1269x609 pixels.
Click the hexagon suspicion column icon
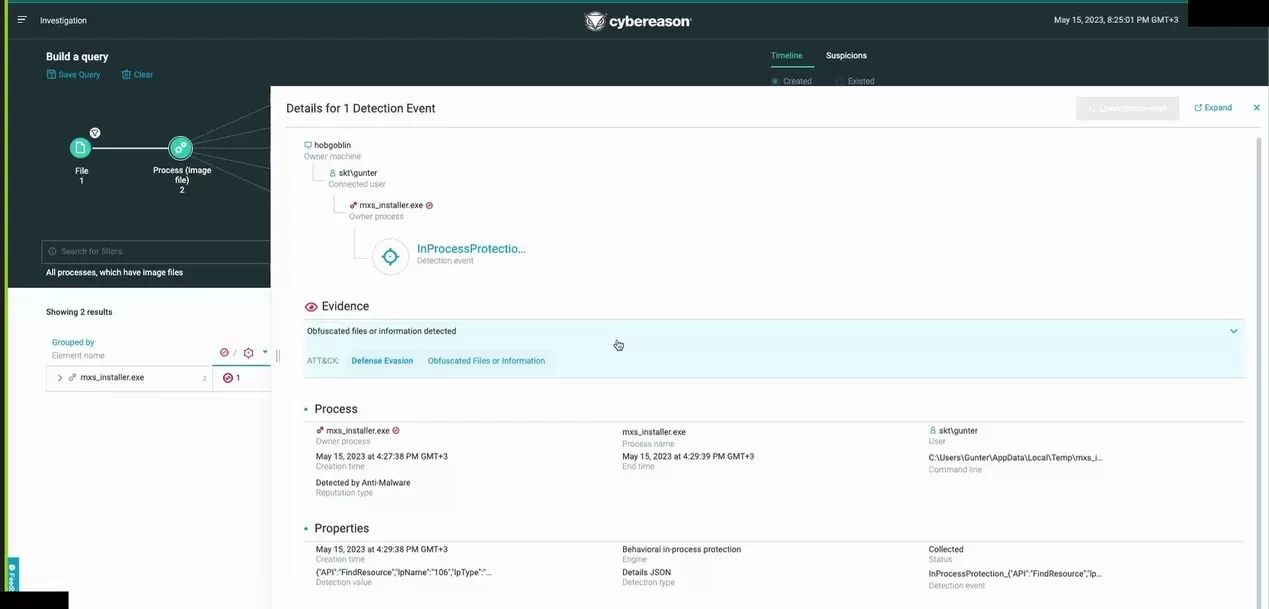click(248, 353)
